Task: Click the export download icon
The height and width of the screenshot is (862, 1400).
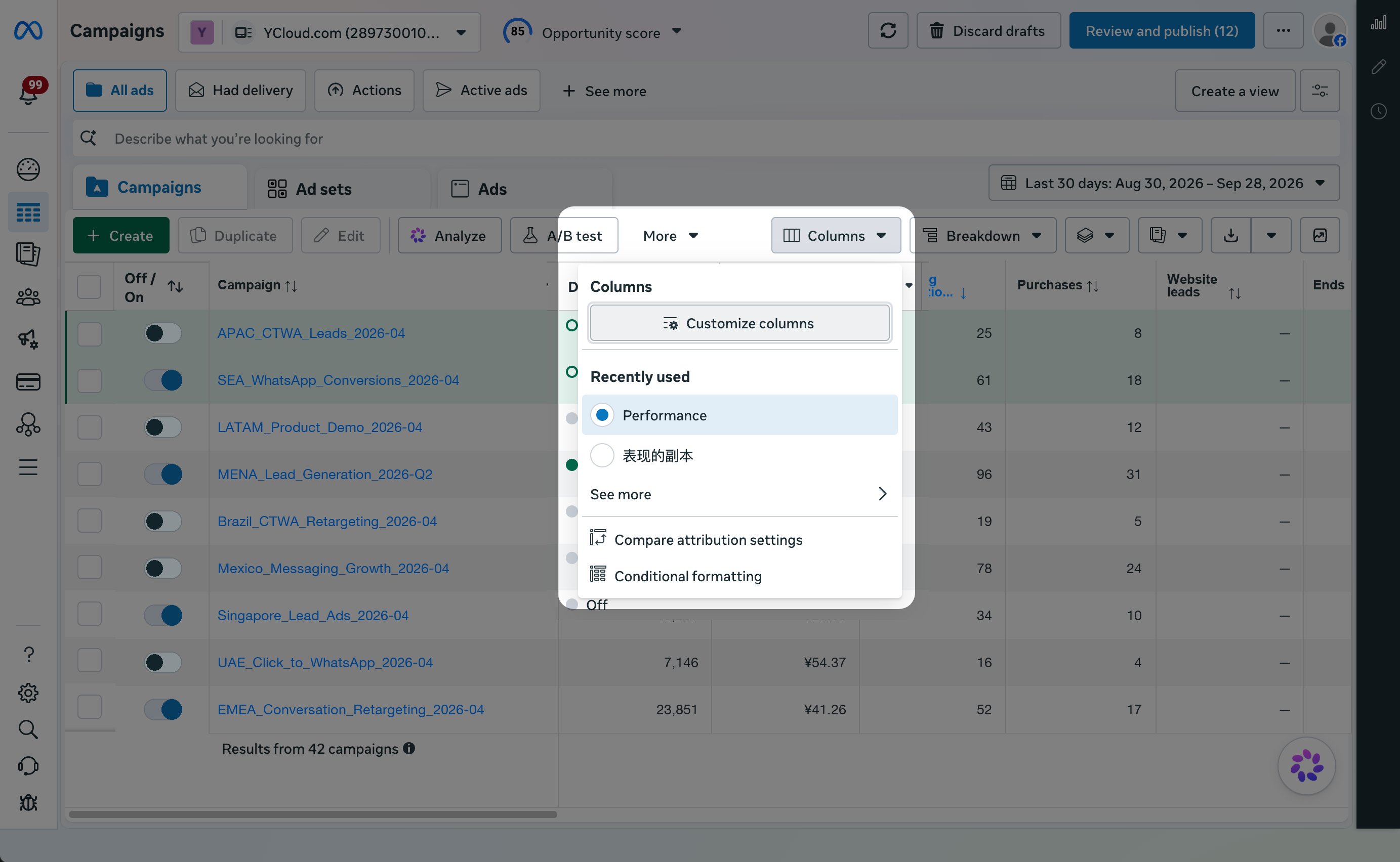Action: click(x=1230, y=235)
